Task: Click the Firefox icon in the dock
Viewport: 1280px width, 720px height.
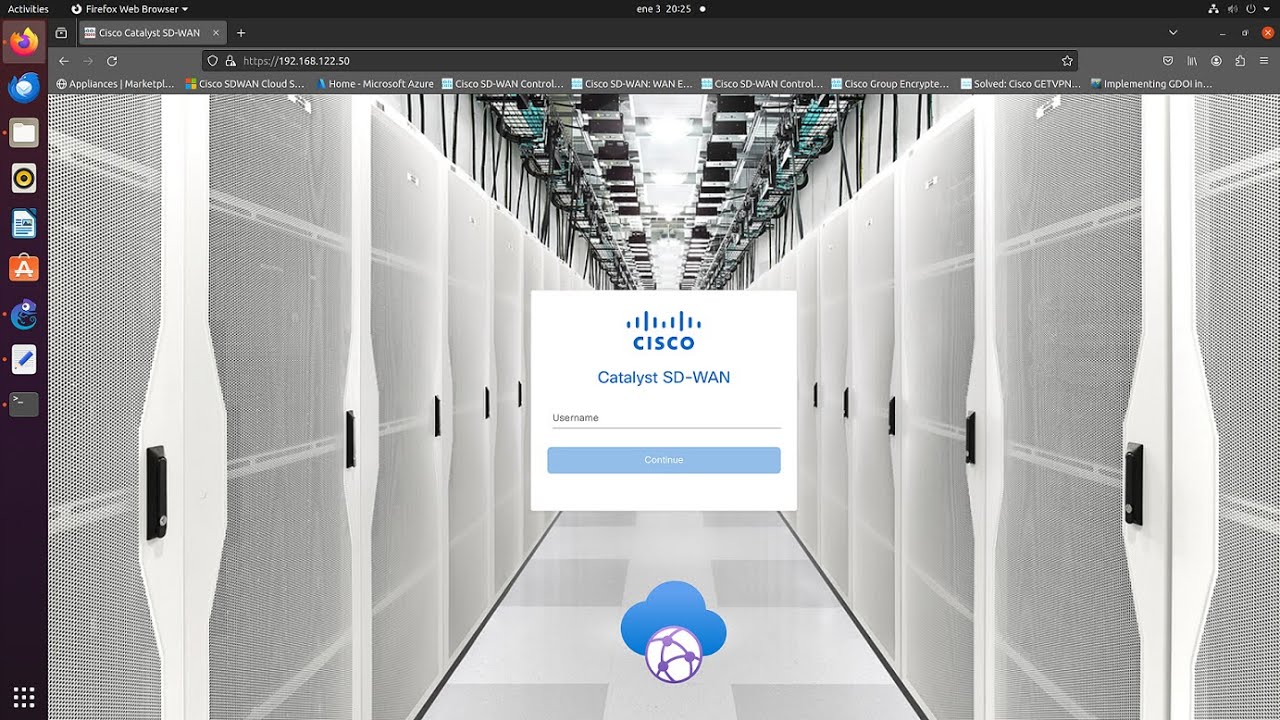Action: tap(24, 42)
